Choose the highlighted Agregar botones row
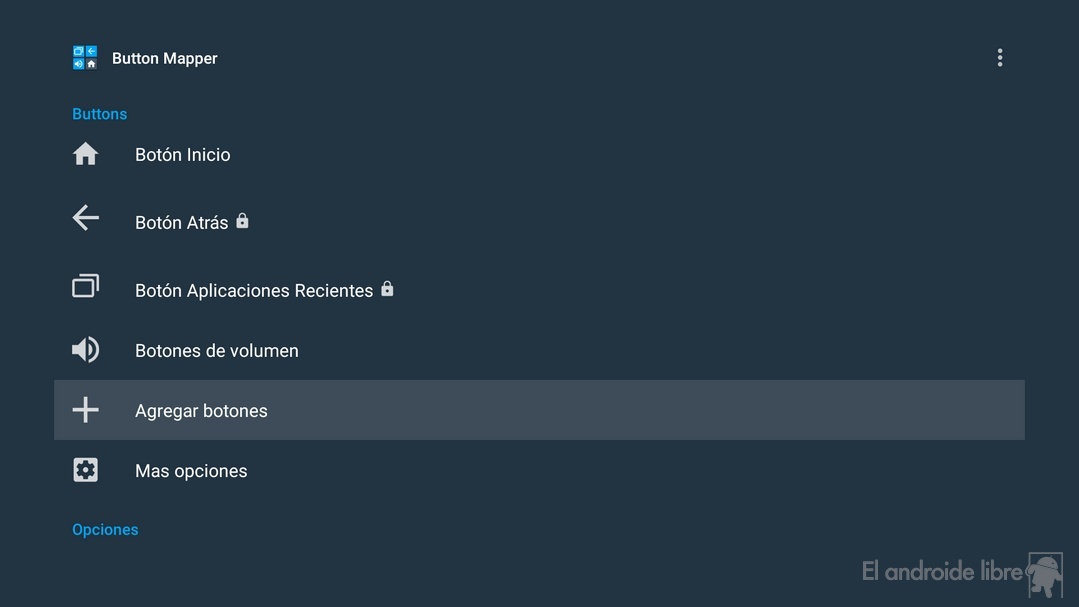Viewport: 1079px width, 607px height. click(x=539, y=410)
